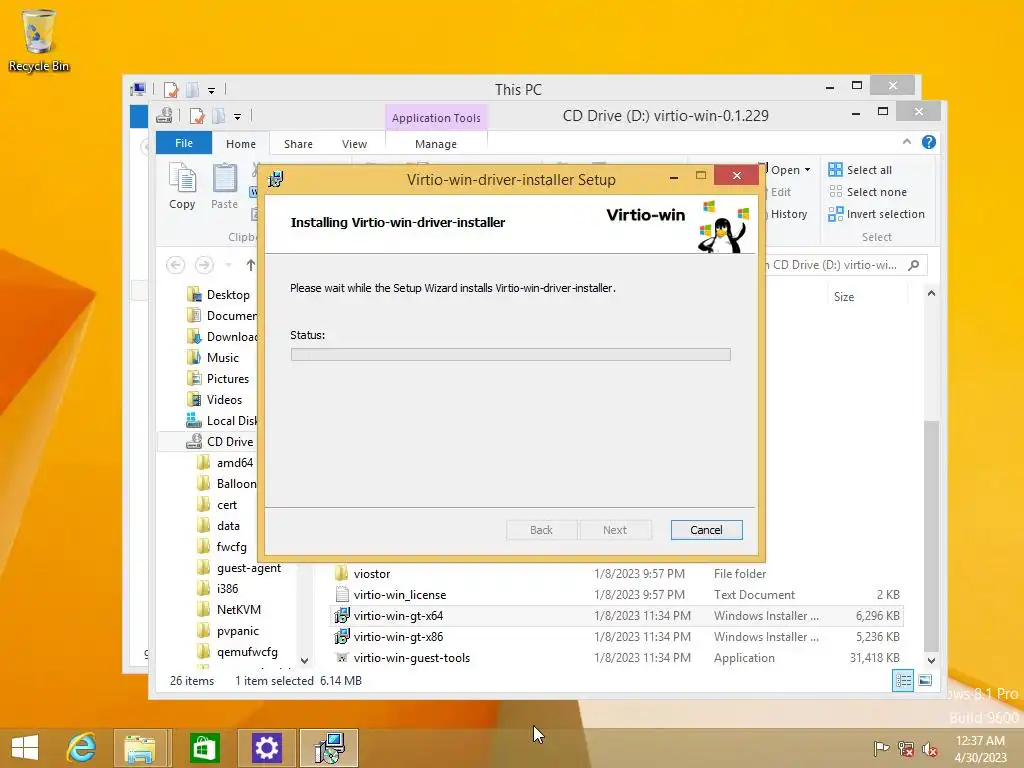Click History in the ribbon
Viewport: 1024px width, 768px height.
pyautogui.click(x=788, y=214)
